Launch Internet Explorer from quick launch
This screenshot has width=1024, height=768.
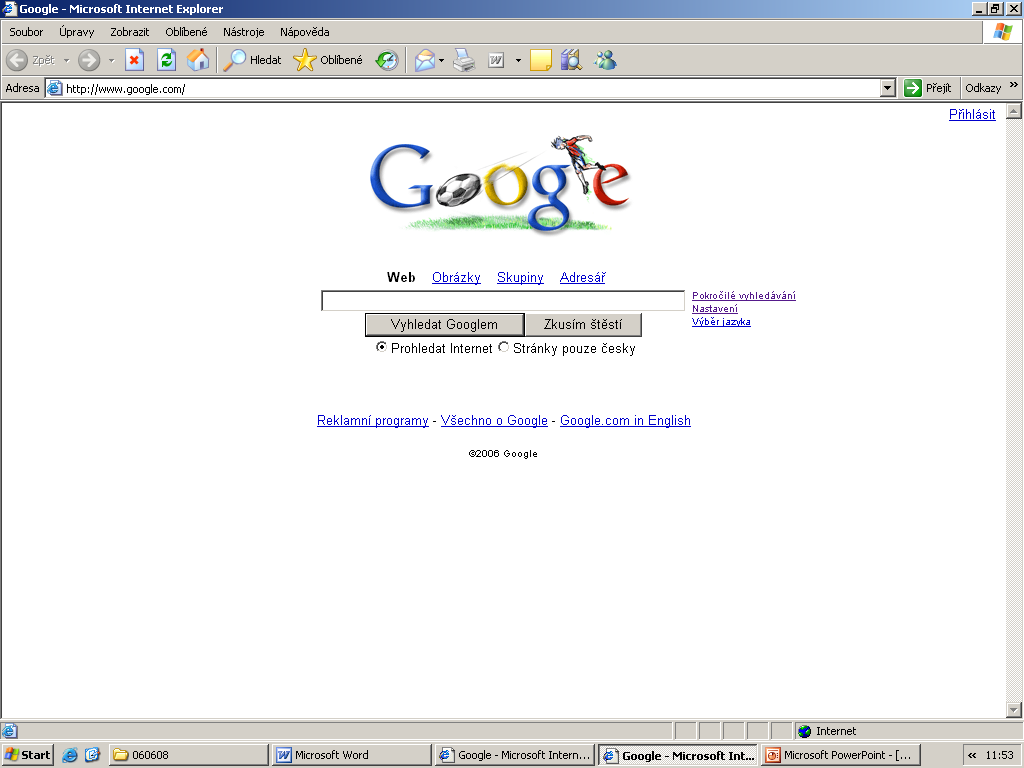click(69, 755)
